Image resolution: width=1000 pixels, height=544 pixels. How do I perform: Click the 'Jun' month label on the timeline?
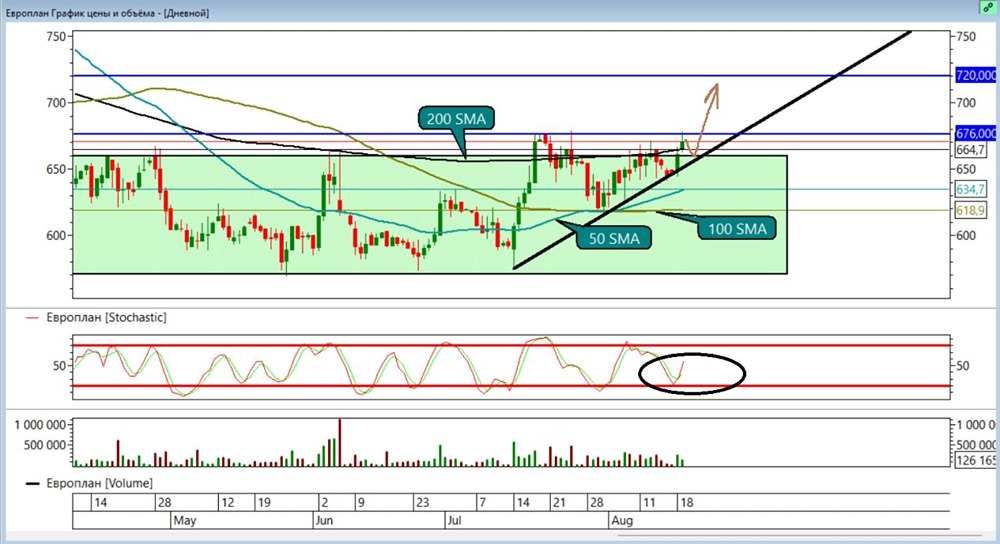pos(324,520)
